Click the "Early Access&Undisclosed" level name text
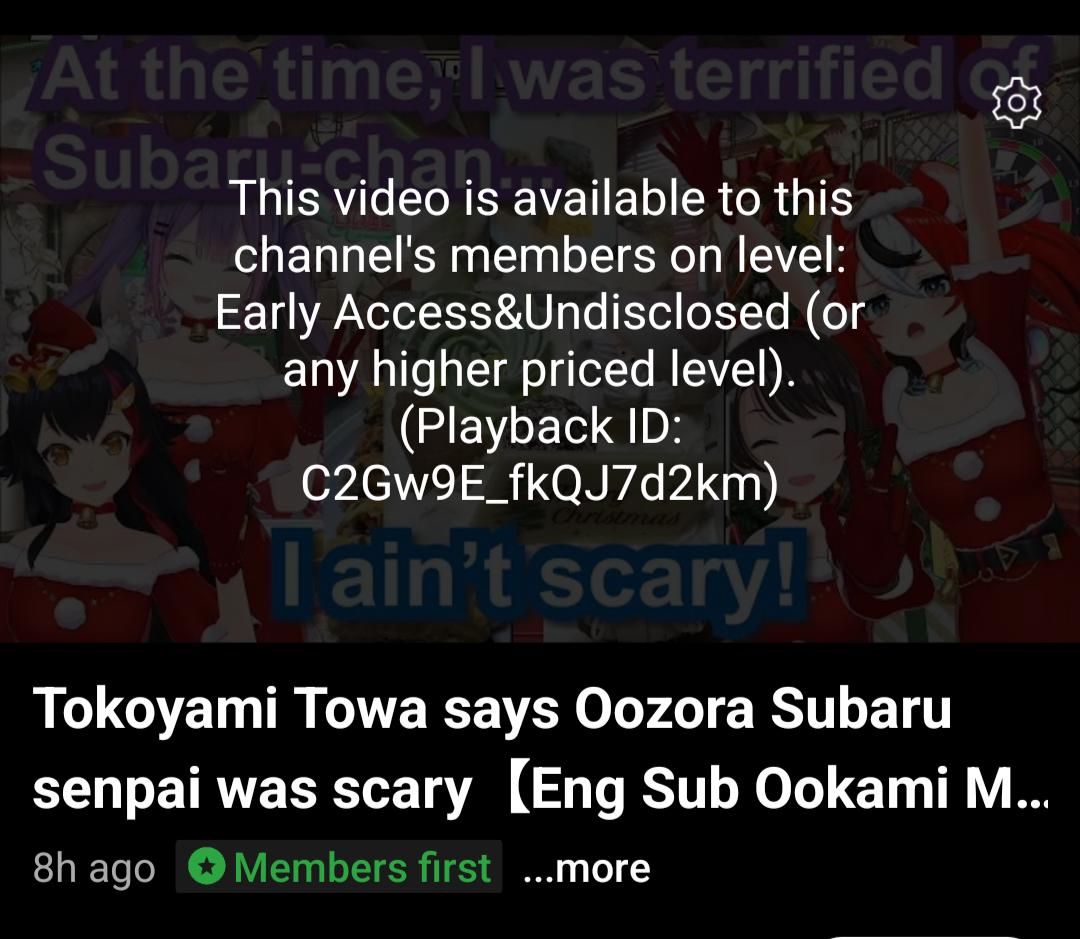This screenshot has height=939, width=1080. pyautogui.click(x=502, y=312)
